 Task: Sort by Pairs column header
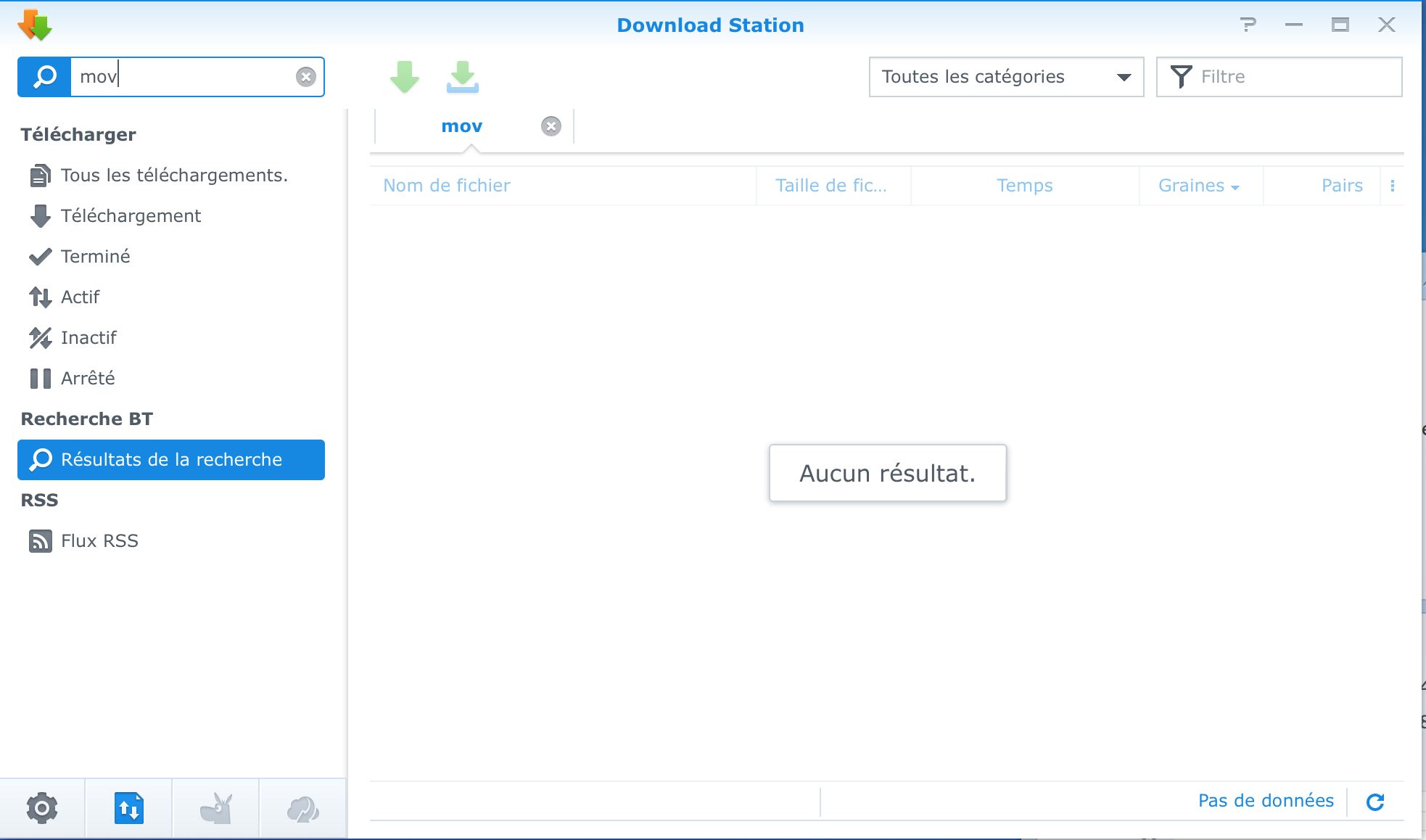(1322, 186)
